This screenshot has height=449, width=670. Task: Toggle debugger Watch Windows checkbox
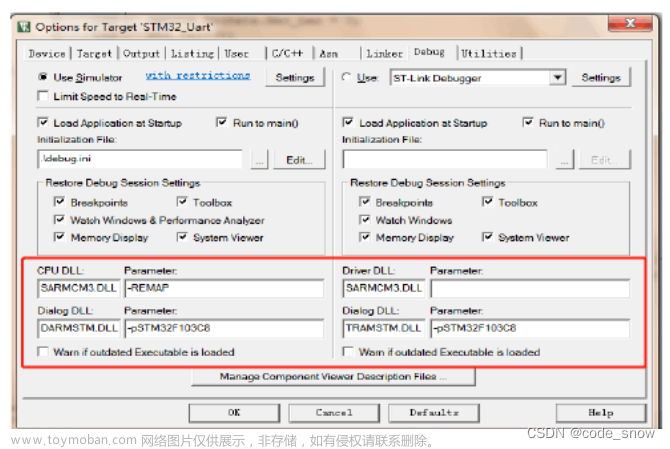click(x=364, y=220)
